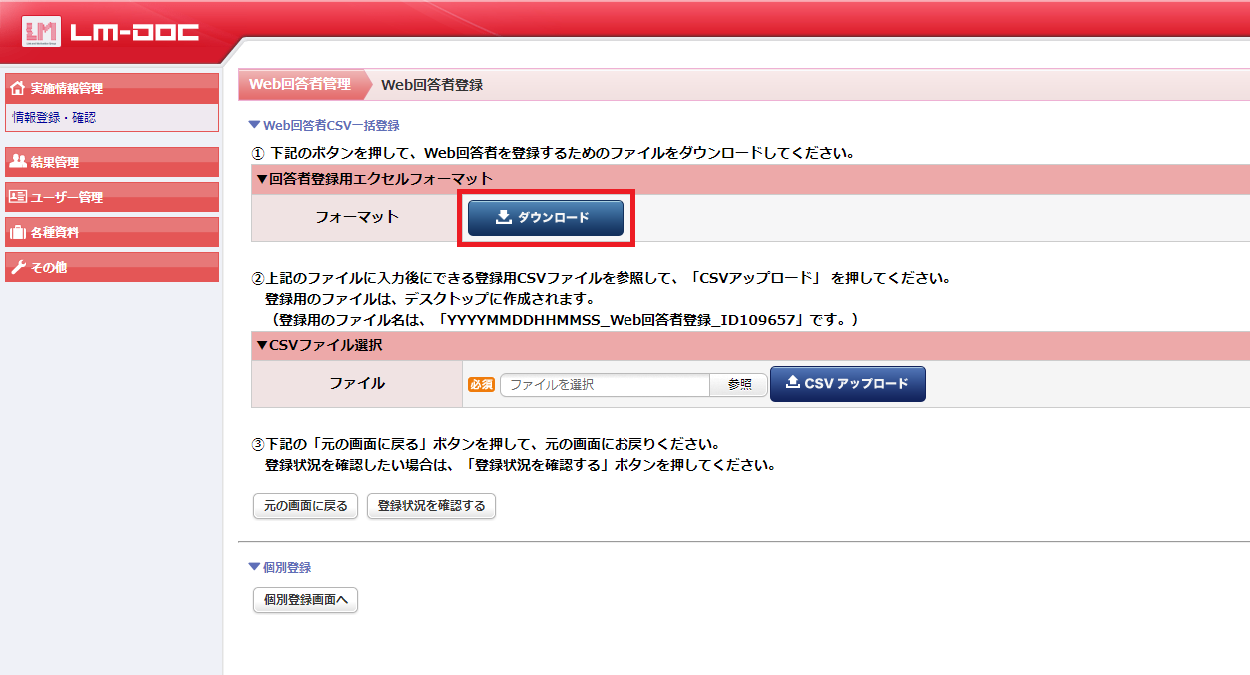Click the wrench icon for その他
This screenshot has width=1250, height=675.
tap(17, 268)
